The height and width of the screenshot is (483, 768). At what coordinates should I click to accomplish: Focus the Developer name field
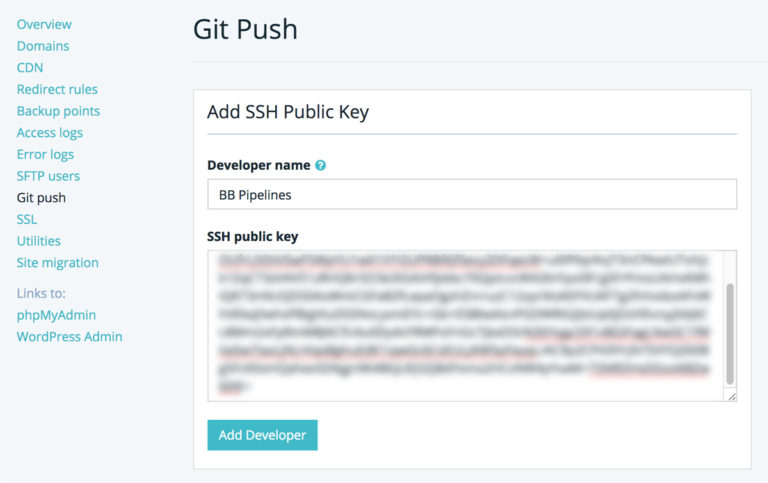[472, 194]
